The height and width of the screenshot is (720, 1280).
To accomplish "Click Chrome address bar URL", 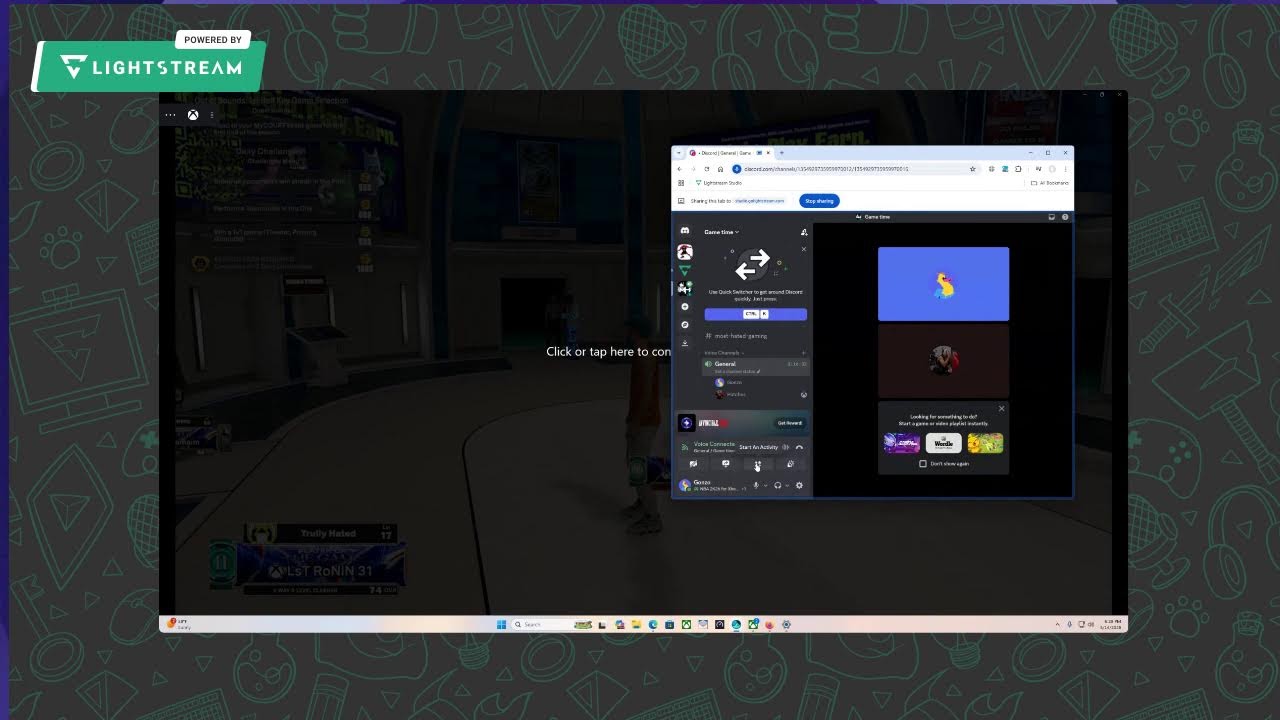I will [826, 169].
